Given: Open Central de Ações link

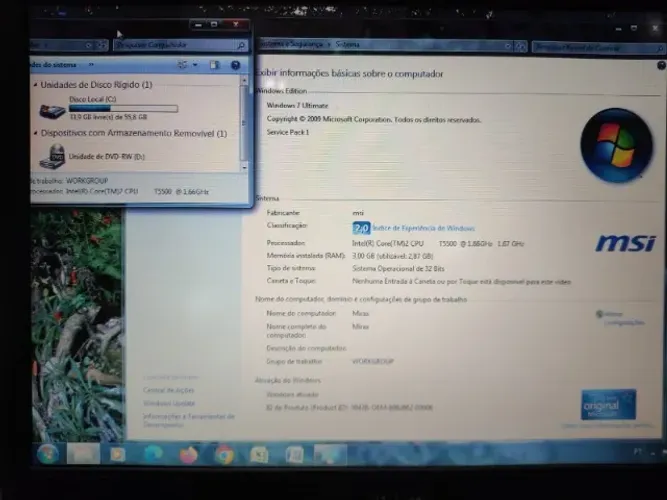Looking at the screenshot, I should 168,390.
